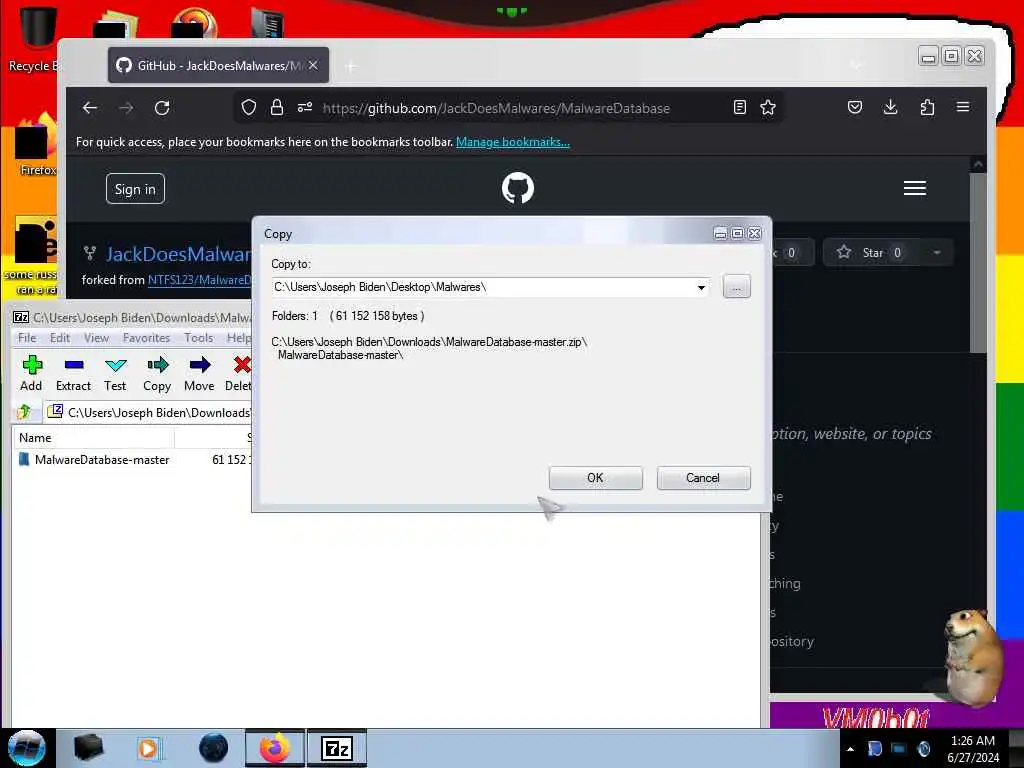Viewport: 1024px width, 768px height.
Task: Click the taskbar clock showing 1:26 AM
Action: click(x=973, y=749)
